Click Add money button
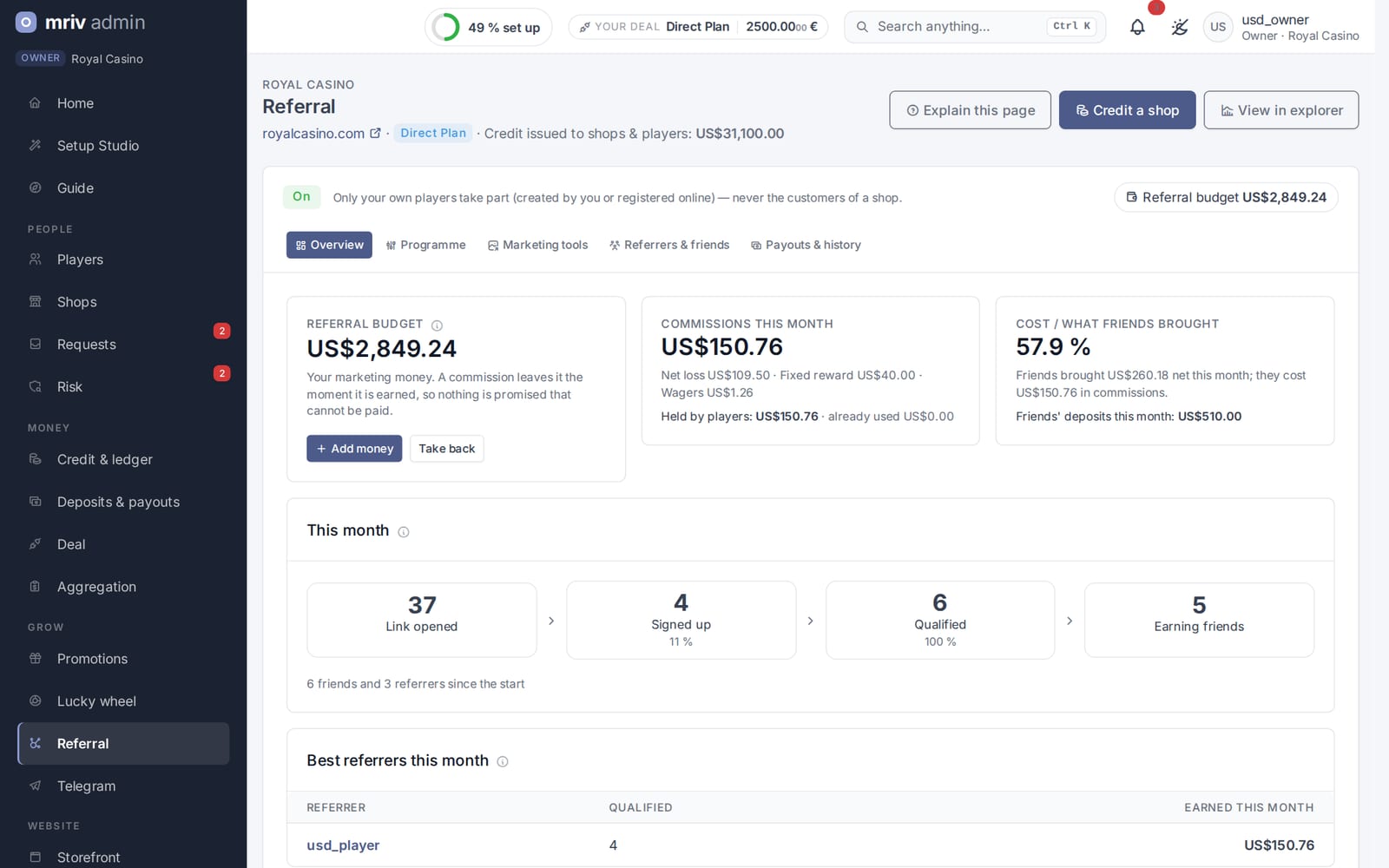 354,449
